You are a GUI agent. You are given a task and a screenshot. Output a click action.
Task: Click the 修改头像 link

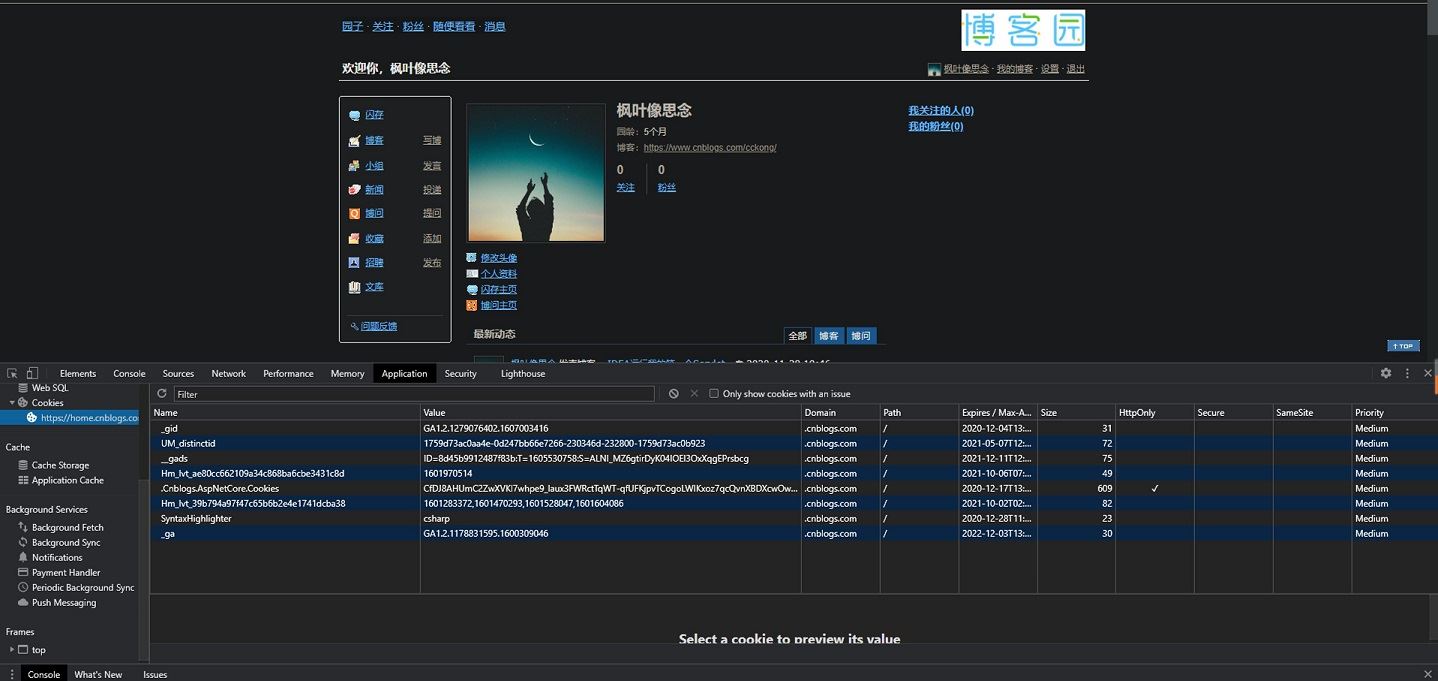click(497, 257)
